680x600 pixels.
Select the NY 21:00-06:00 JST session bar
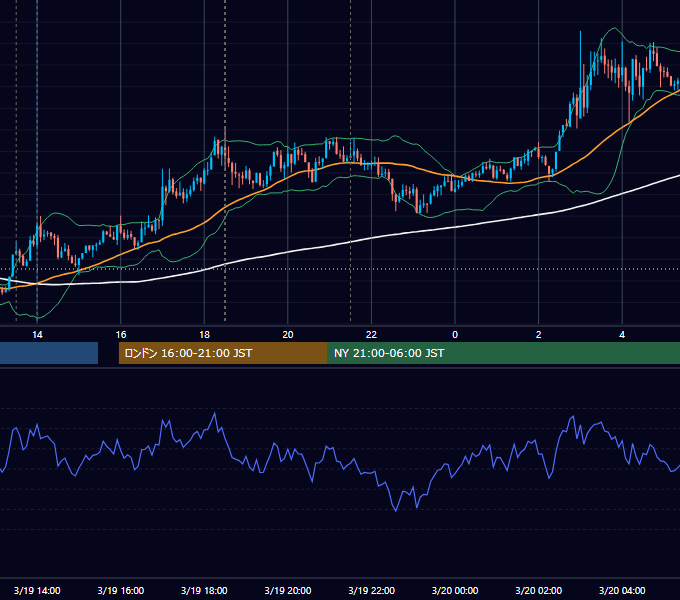503,353
